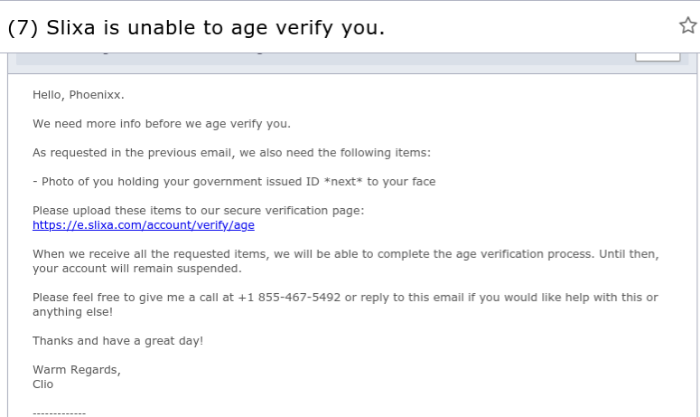
Task: Click the word *next* in the email
Action: 343,182
